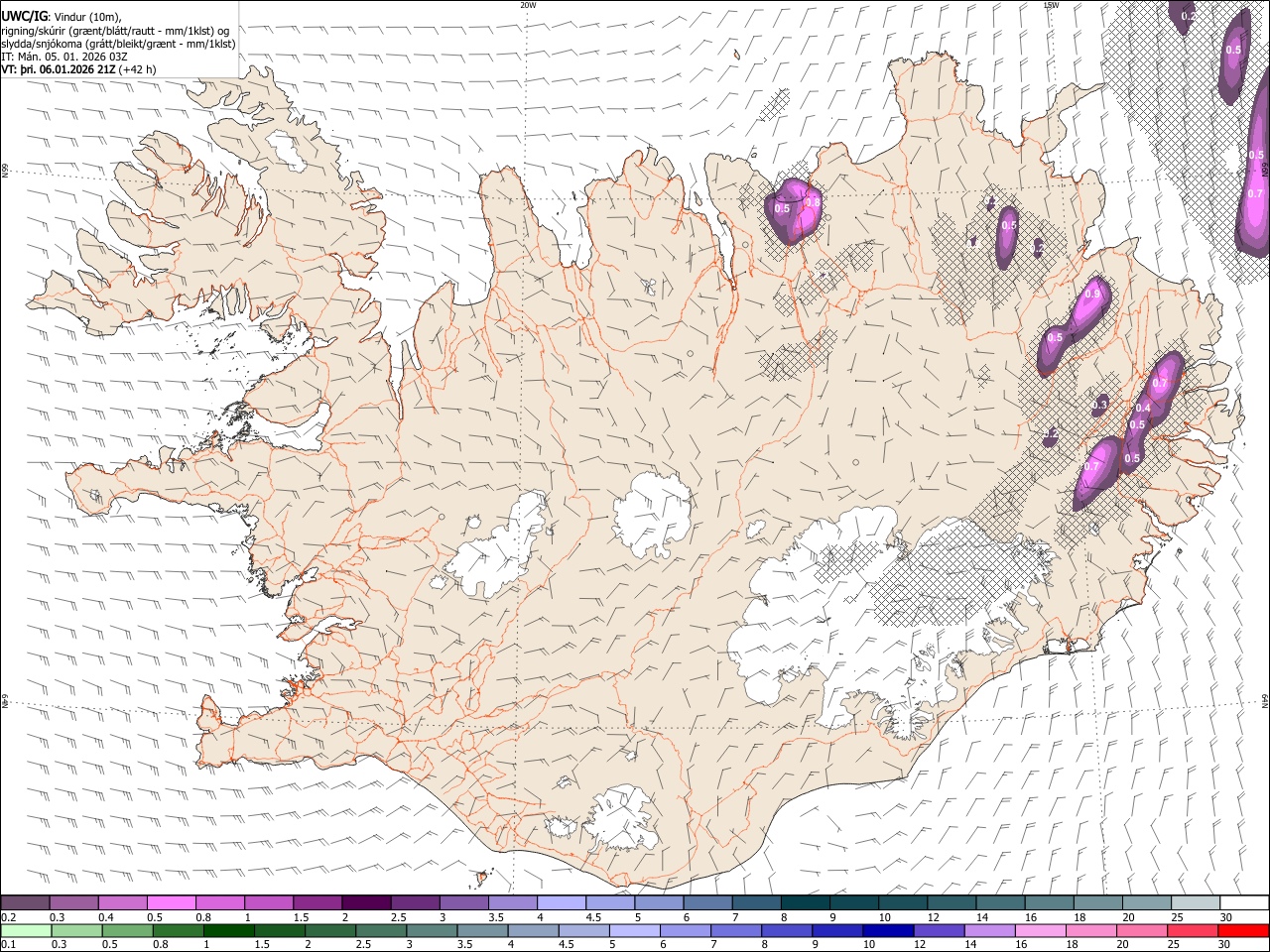Screen dimensions: 1270x952
Task: Pick the lower legend swatch between 0.5 and 0.8
Action: [x=127, y=930]
